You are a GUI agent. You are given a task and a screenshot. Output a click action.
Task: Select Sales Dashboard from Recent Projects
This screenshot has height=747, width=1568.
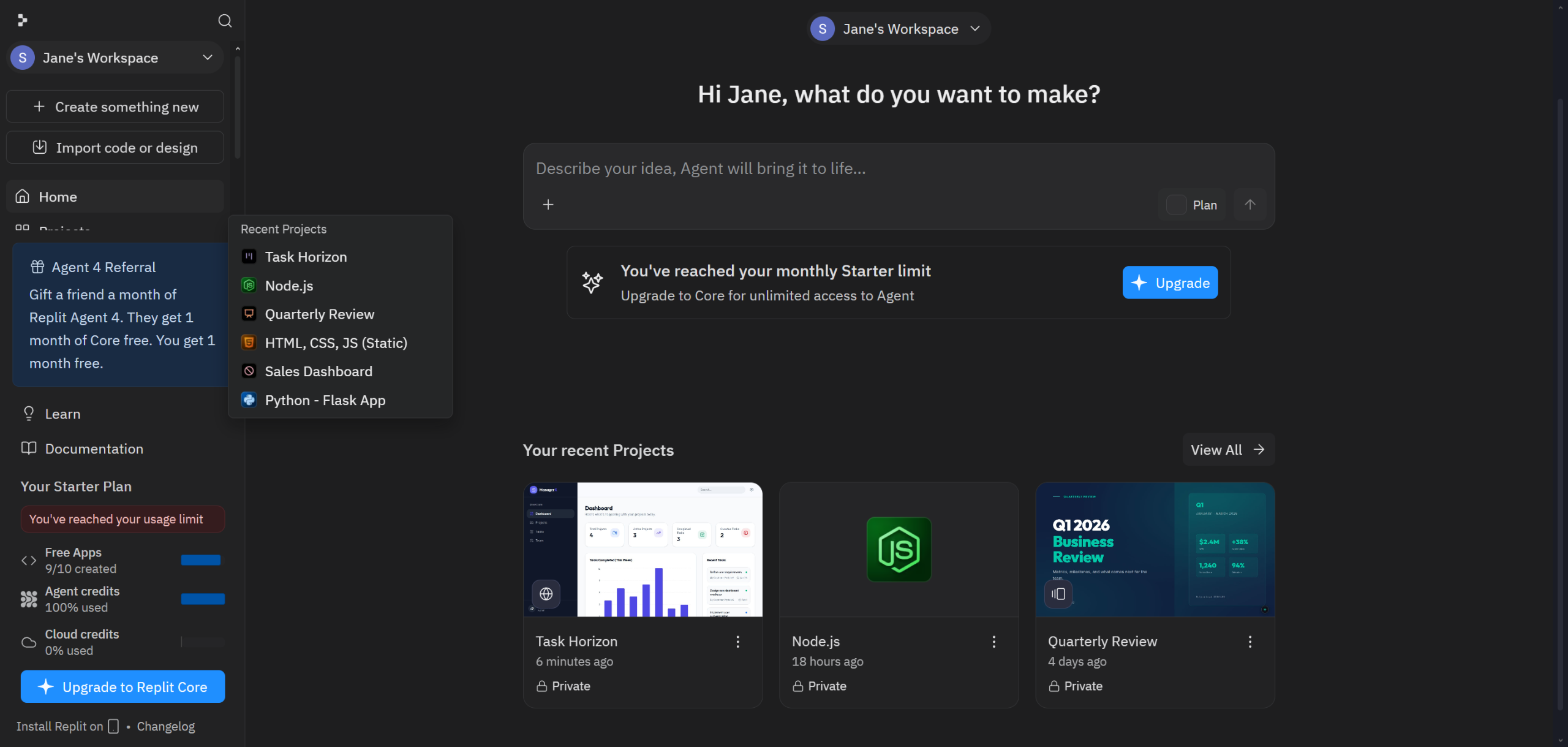(318, 371)
